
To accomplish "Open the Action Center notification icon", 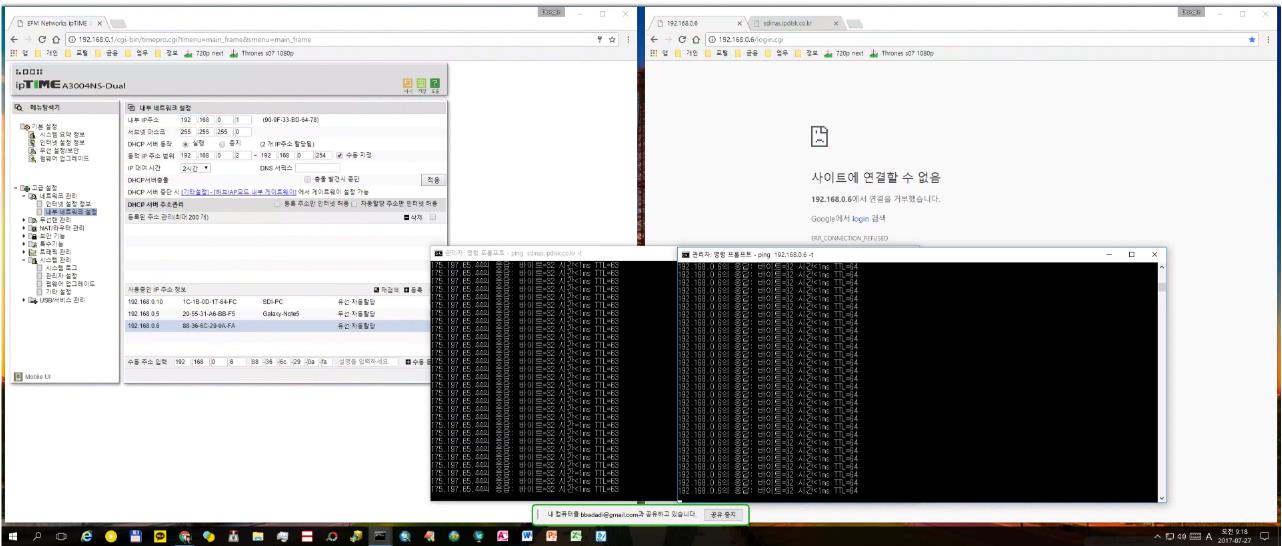I will (1266, 536).
